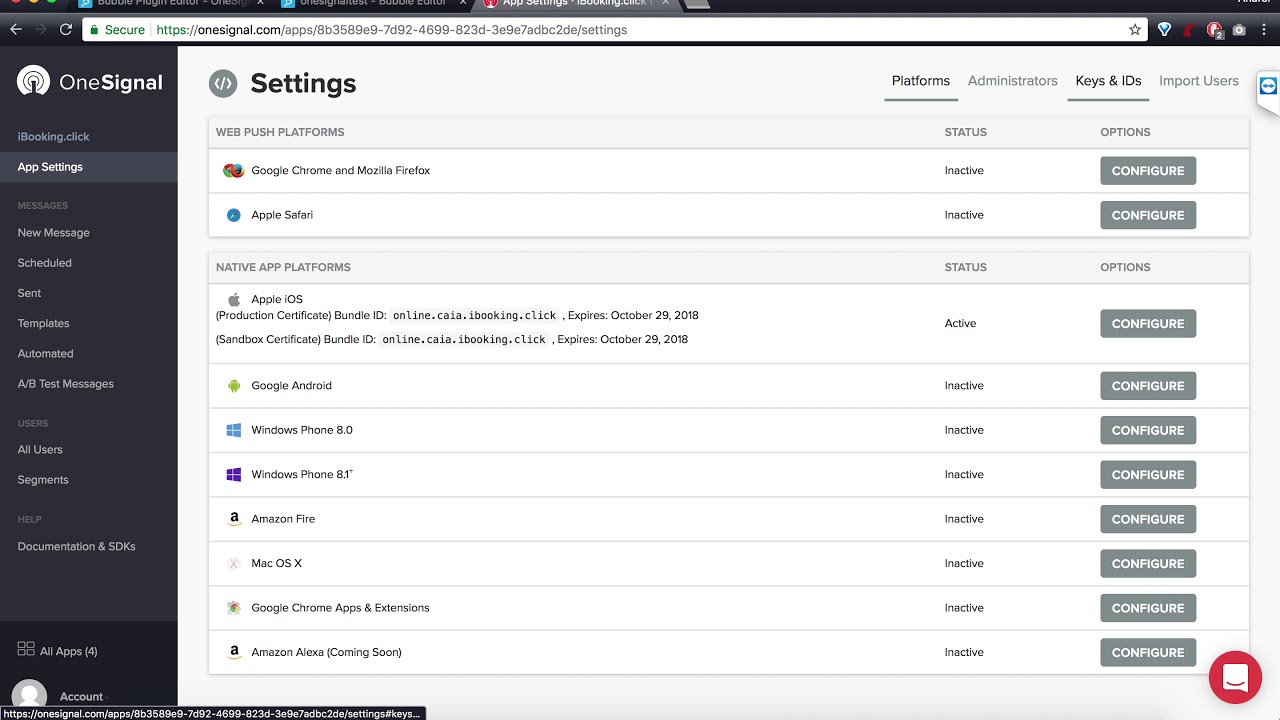
Task: Switch to the Platforms tab
Action: [x=921, y=81]
